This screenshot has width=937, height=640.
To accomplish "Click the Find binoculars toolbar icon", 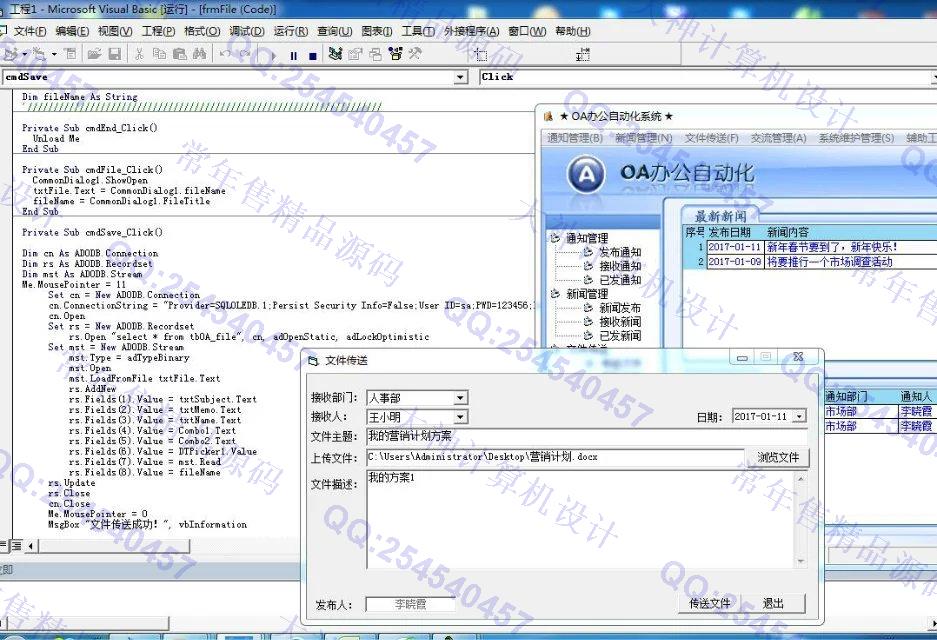I will pyautogui.click(x=198, y=54).
